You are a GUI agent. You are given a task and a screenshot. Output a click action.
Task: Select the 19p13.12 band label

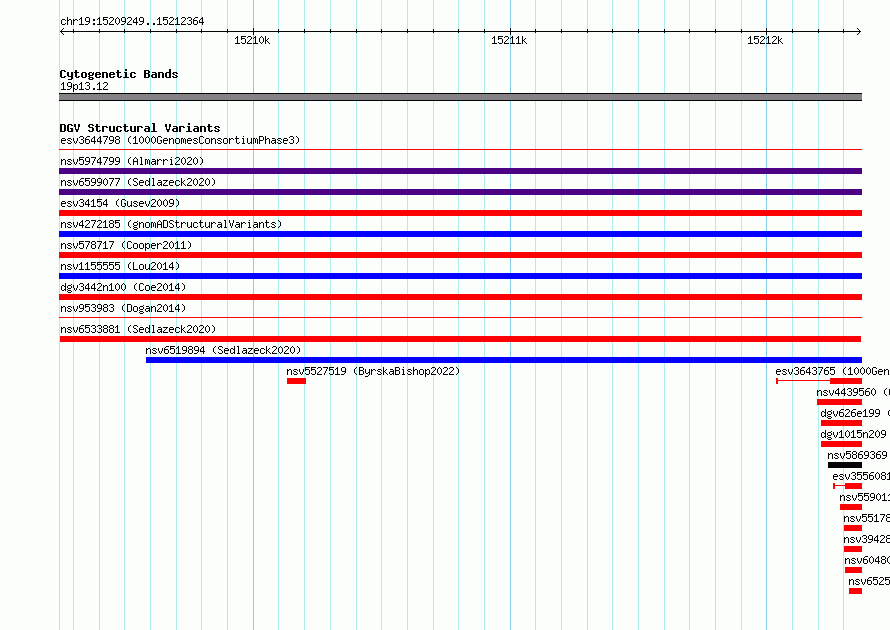(x=84, y=86)
